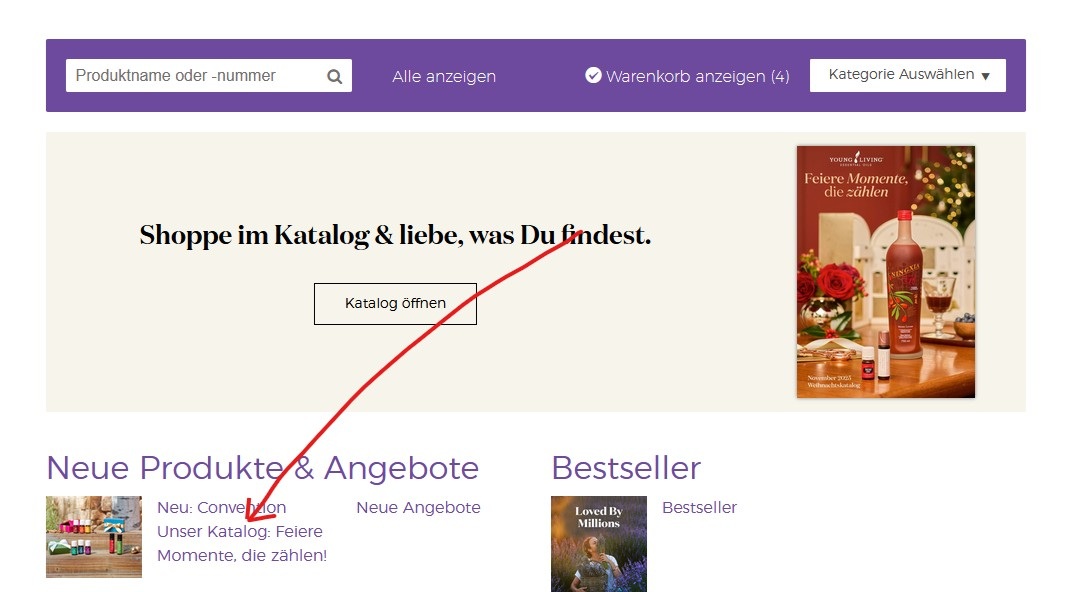Click the NingXia bottle on the catalog cover
The height and width of the screenshot is (592, 1075).
(903, 285)
